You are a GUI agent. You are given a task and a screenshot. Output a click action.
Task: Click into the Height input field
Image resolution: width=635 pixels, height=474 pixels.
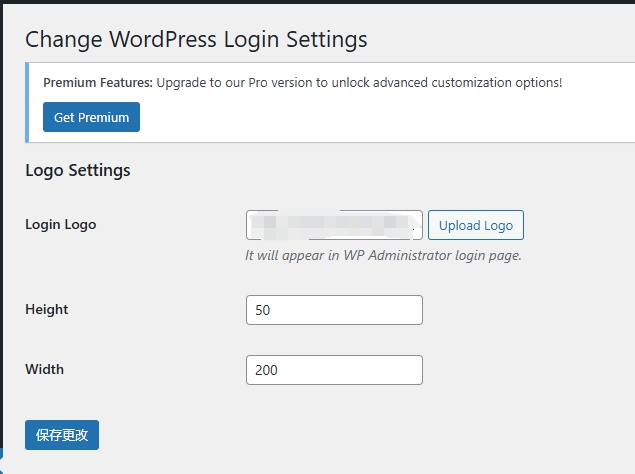334,310
